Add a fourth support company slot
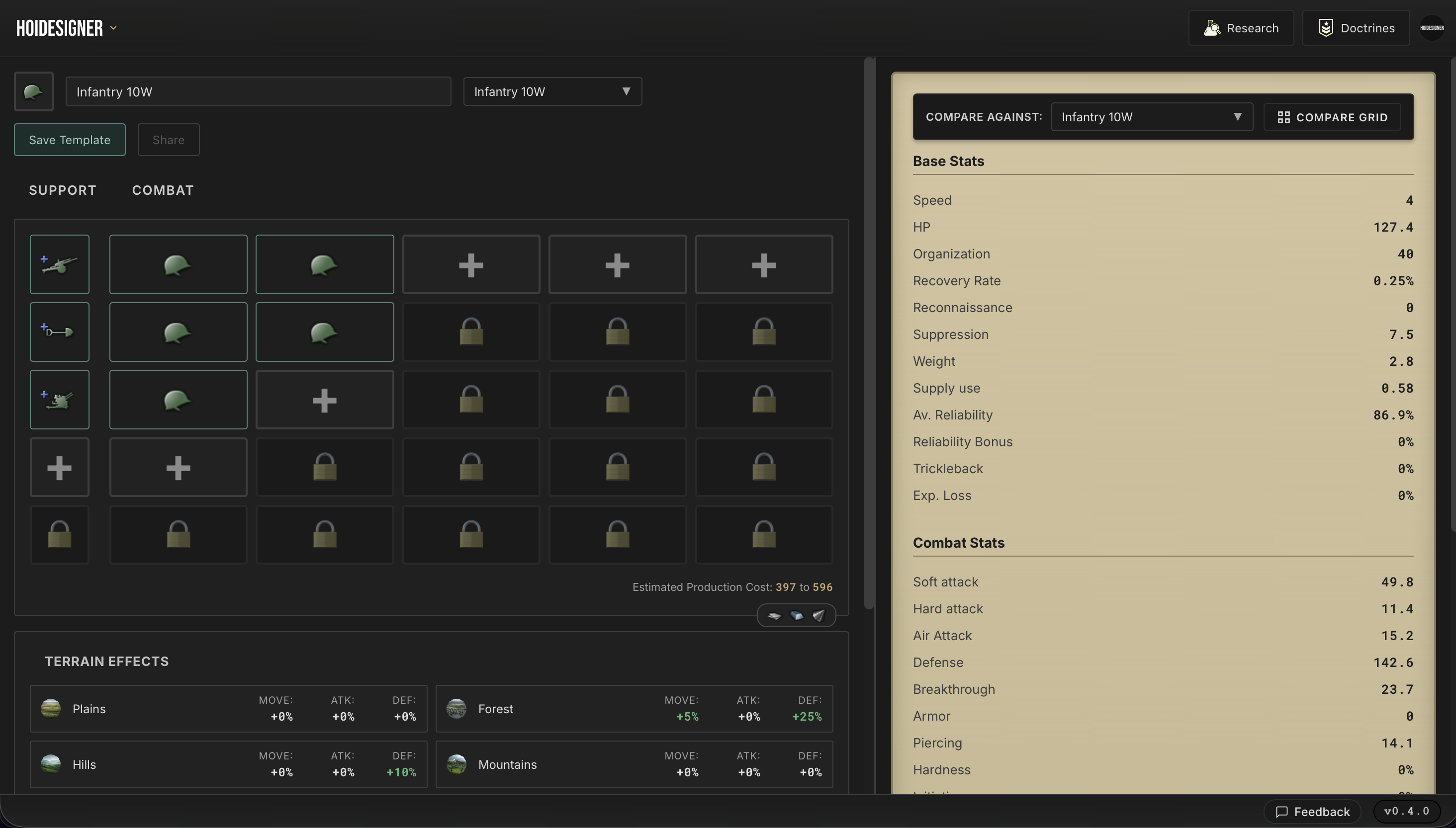This screenshot has width=1456, height=828. (x=59, y=468)
